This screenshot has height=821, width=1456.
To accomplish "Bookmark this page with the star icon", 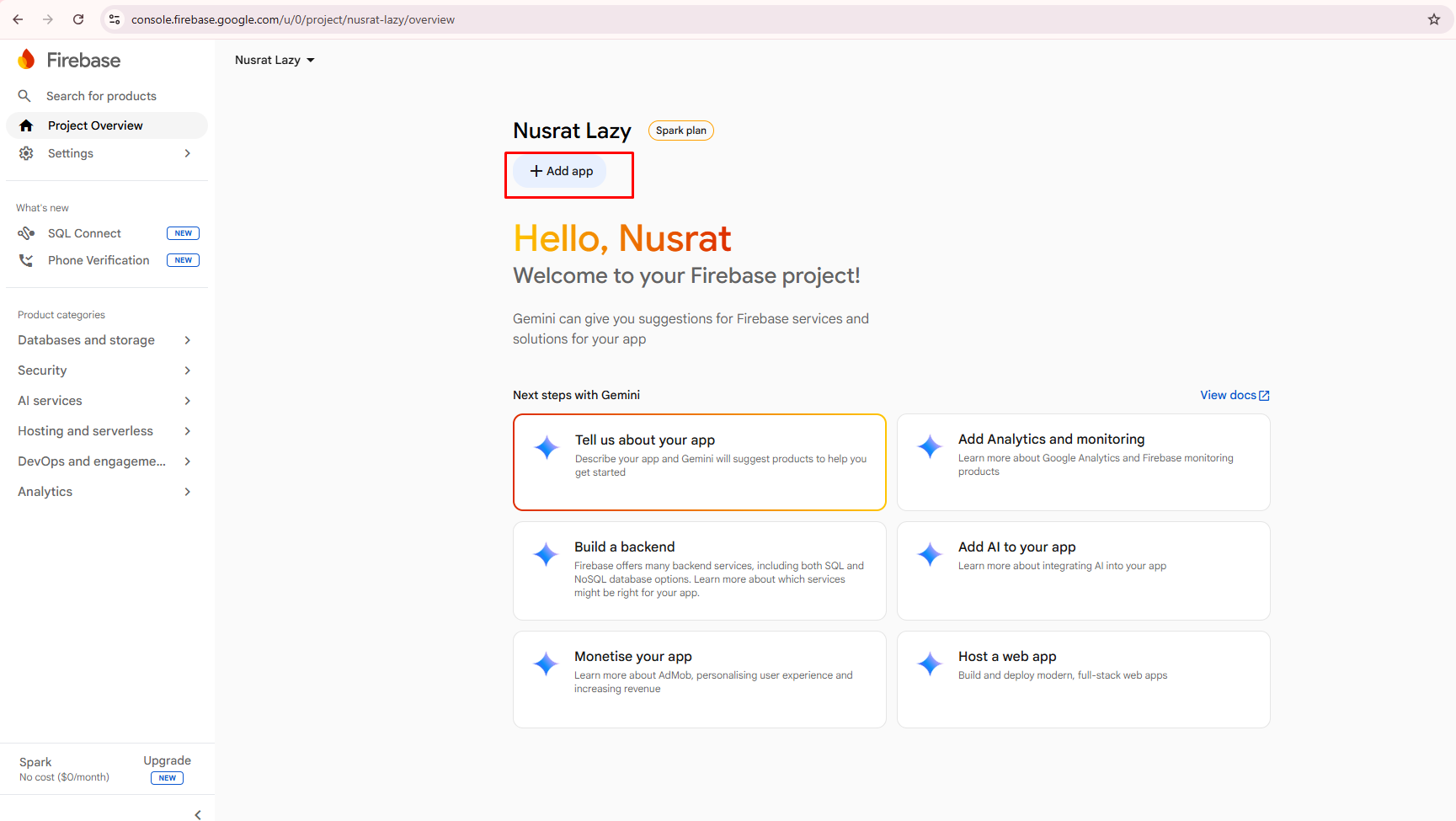I will point(1434,19).
